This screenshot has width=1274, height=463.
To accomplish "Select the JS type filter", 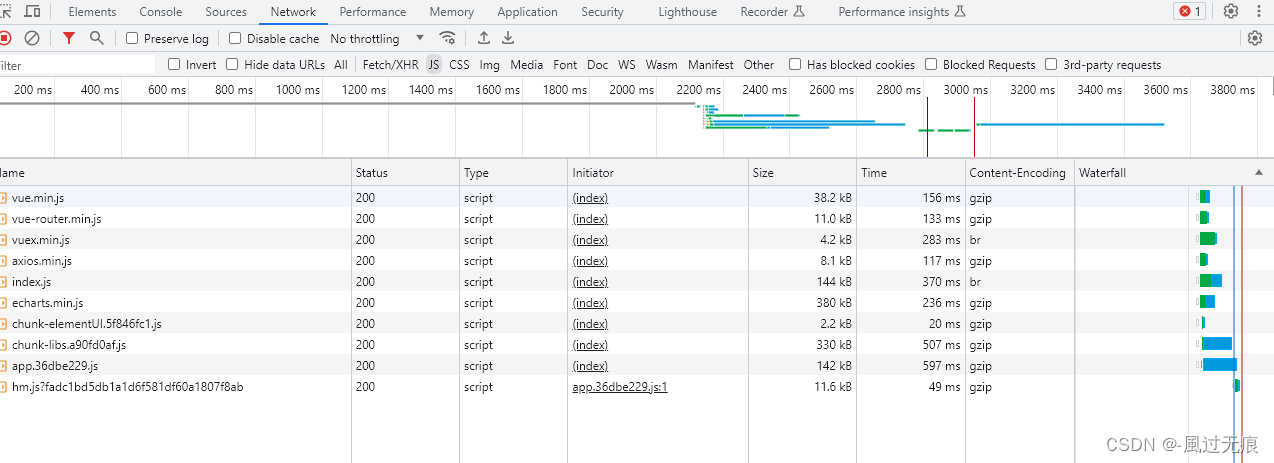I will click(434, 64).
